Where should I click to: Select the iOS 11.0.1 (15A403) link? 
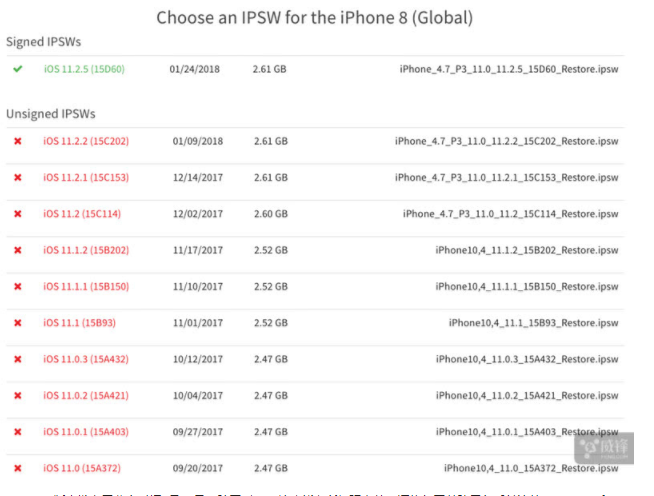pos(86,431)
